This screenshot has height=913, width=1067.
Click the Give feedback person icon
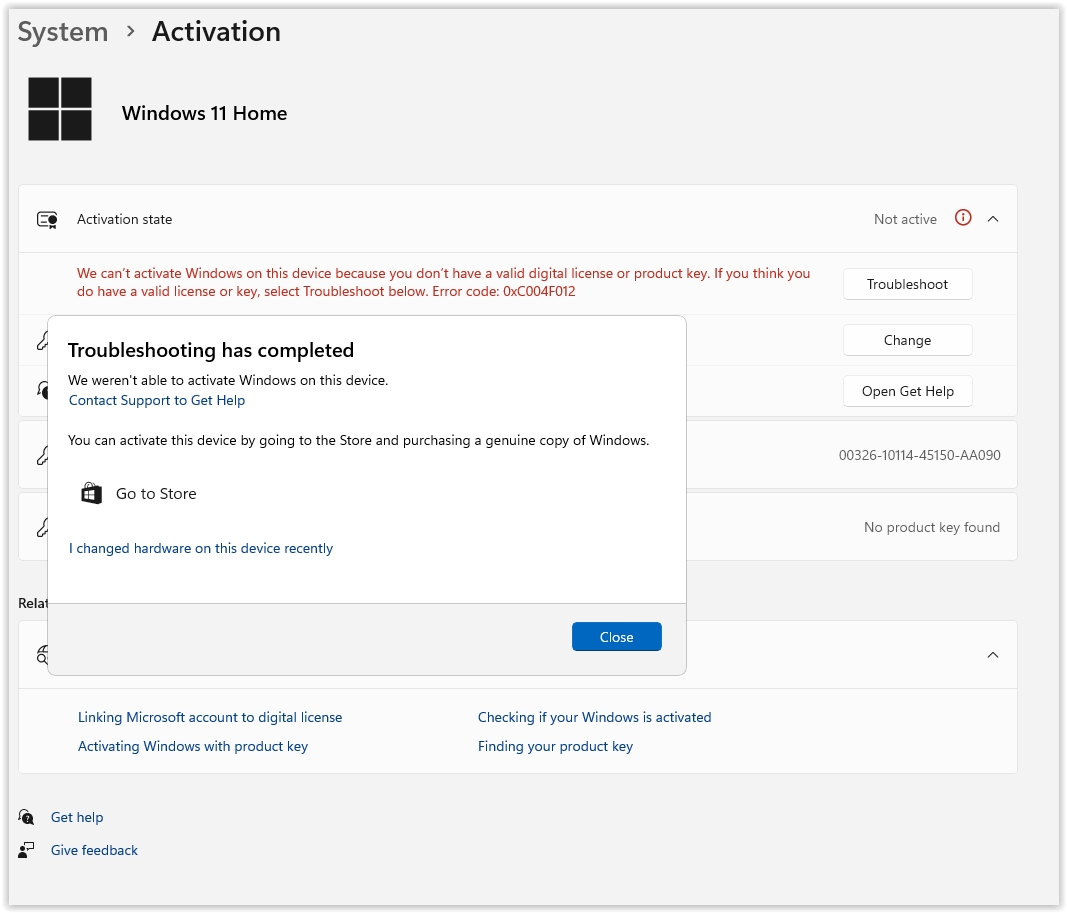pos(27,850)
